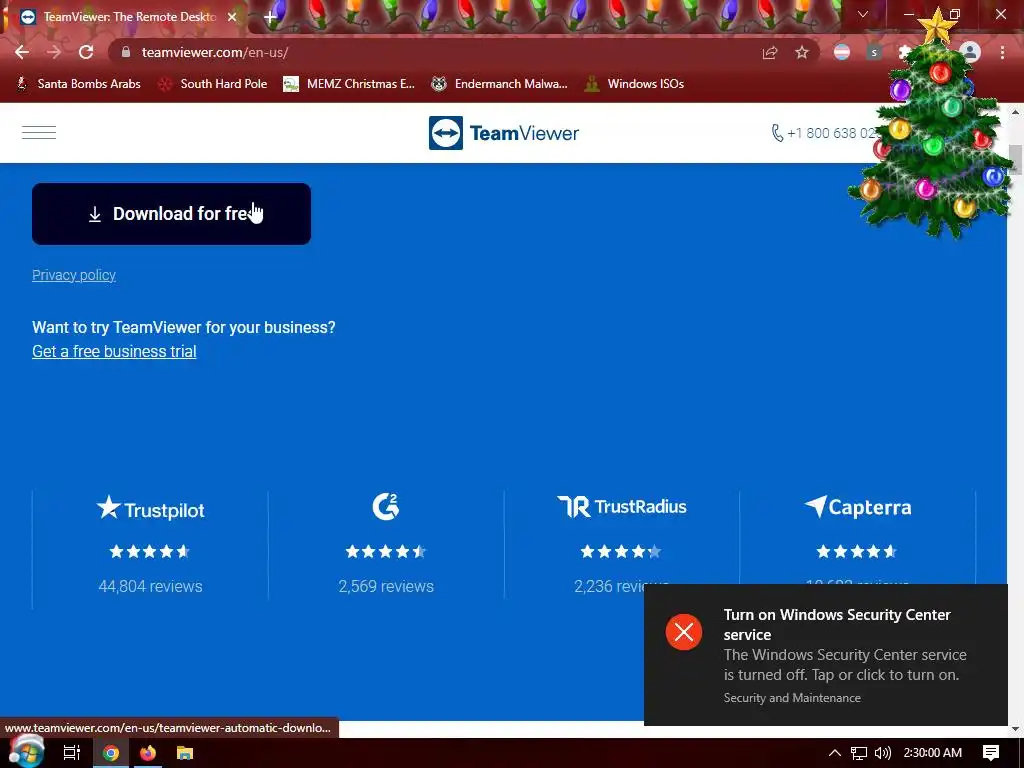Close the TeamViewer tab

(232, 17)
